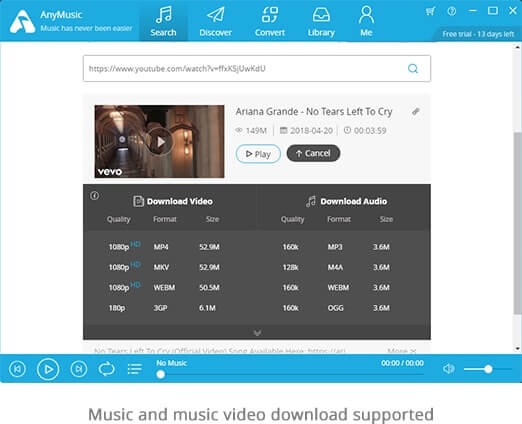Click the 00:00 / 00:00 time display
This screenshot has height=424, width=522.
[402, 363]
